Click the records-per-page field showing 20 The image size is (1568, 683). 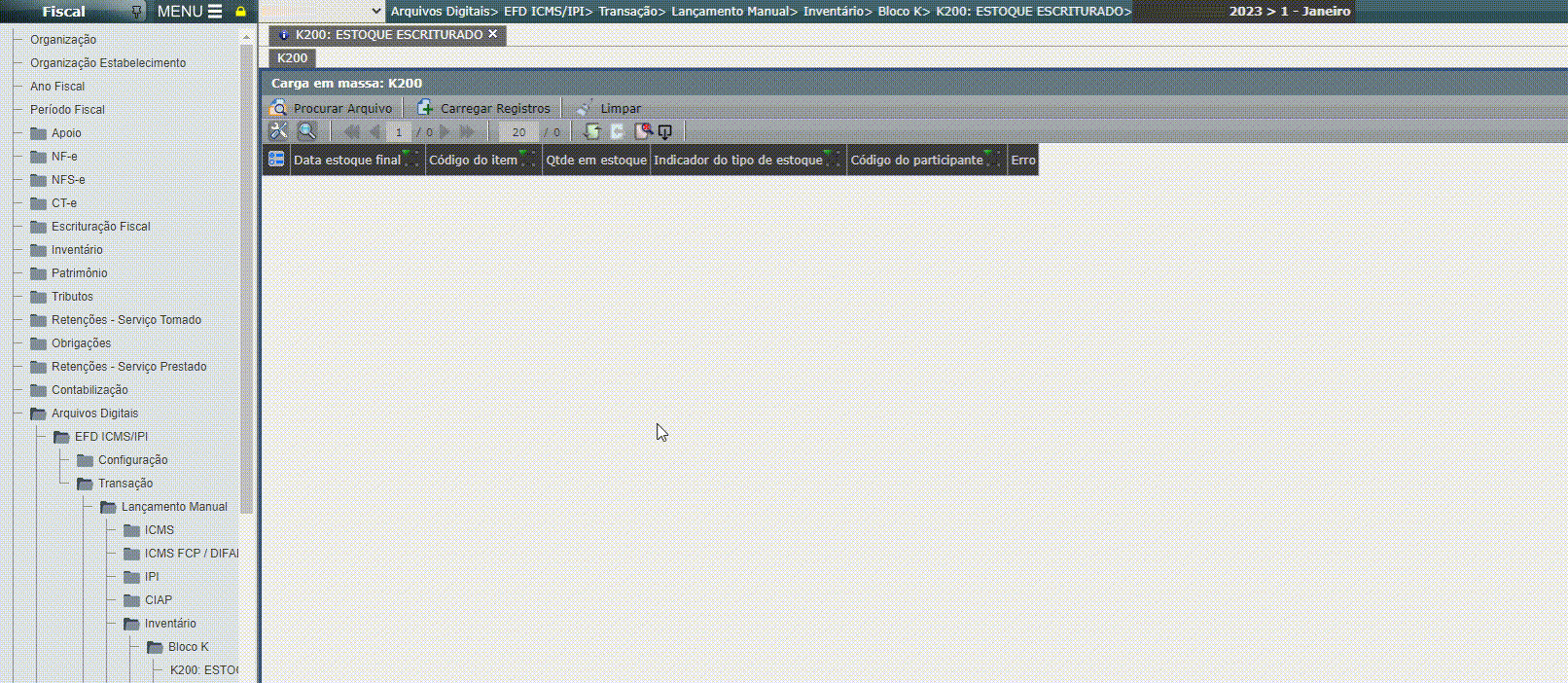tap(518, 132)
